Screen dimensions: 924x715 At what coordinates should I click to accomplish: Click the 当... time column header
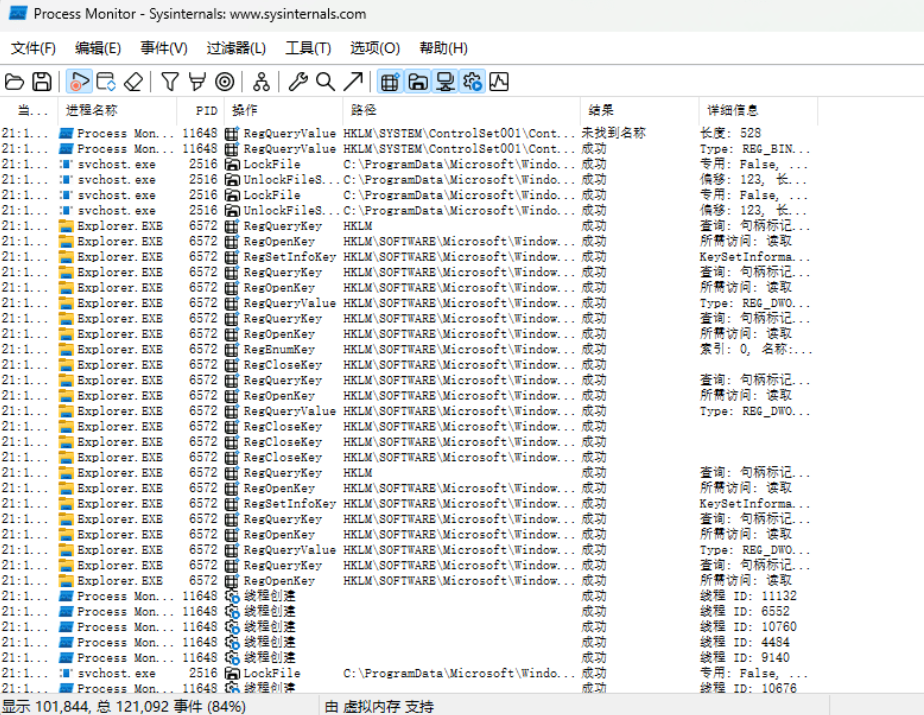point(29,110)
